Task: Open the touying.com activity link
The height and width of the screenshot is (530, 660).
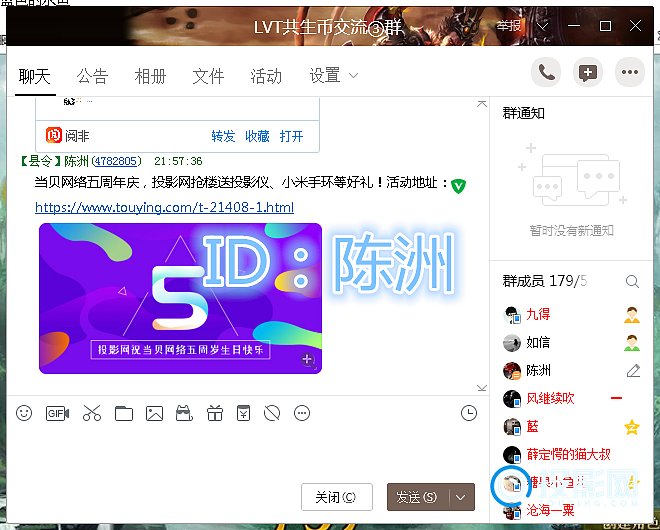Action: (164, 208)
